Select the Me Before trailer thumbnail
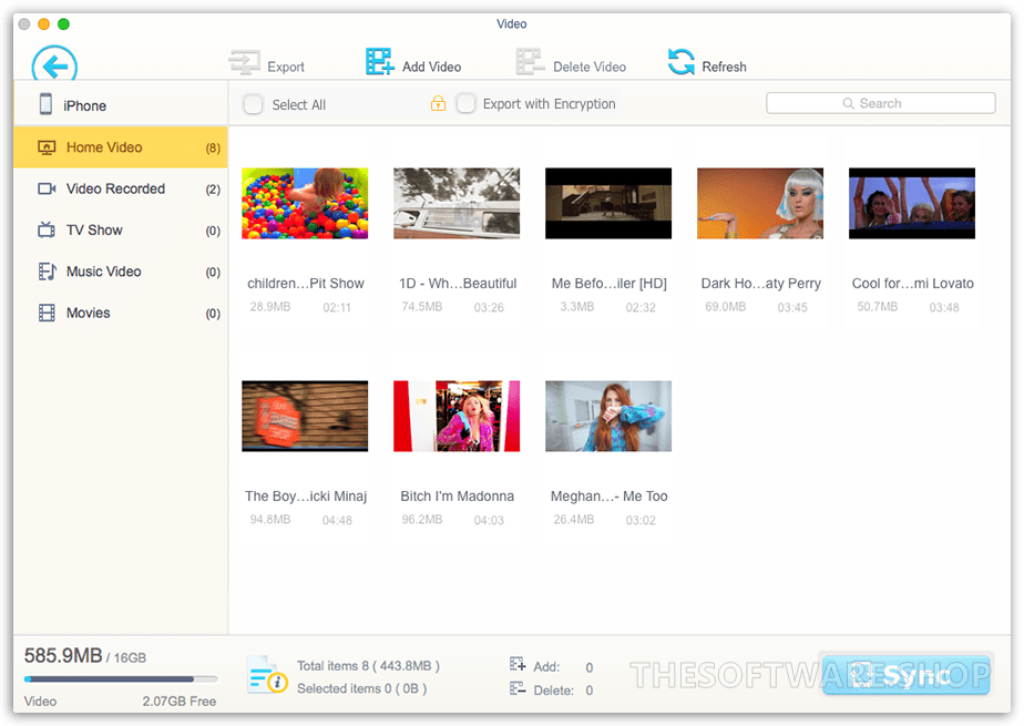This screenshot has height=726, width=1024. click(x=609, y=203)
